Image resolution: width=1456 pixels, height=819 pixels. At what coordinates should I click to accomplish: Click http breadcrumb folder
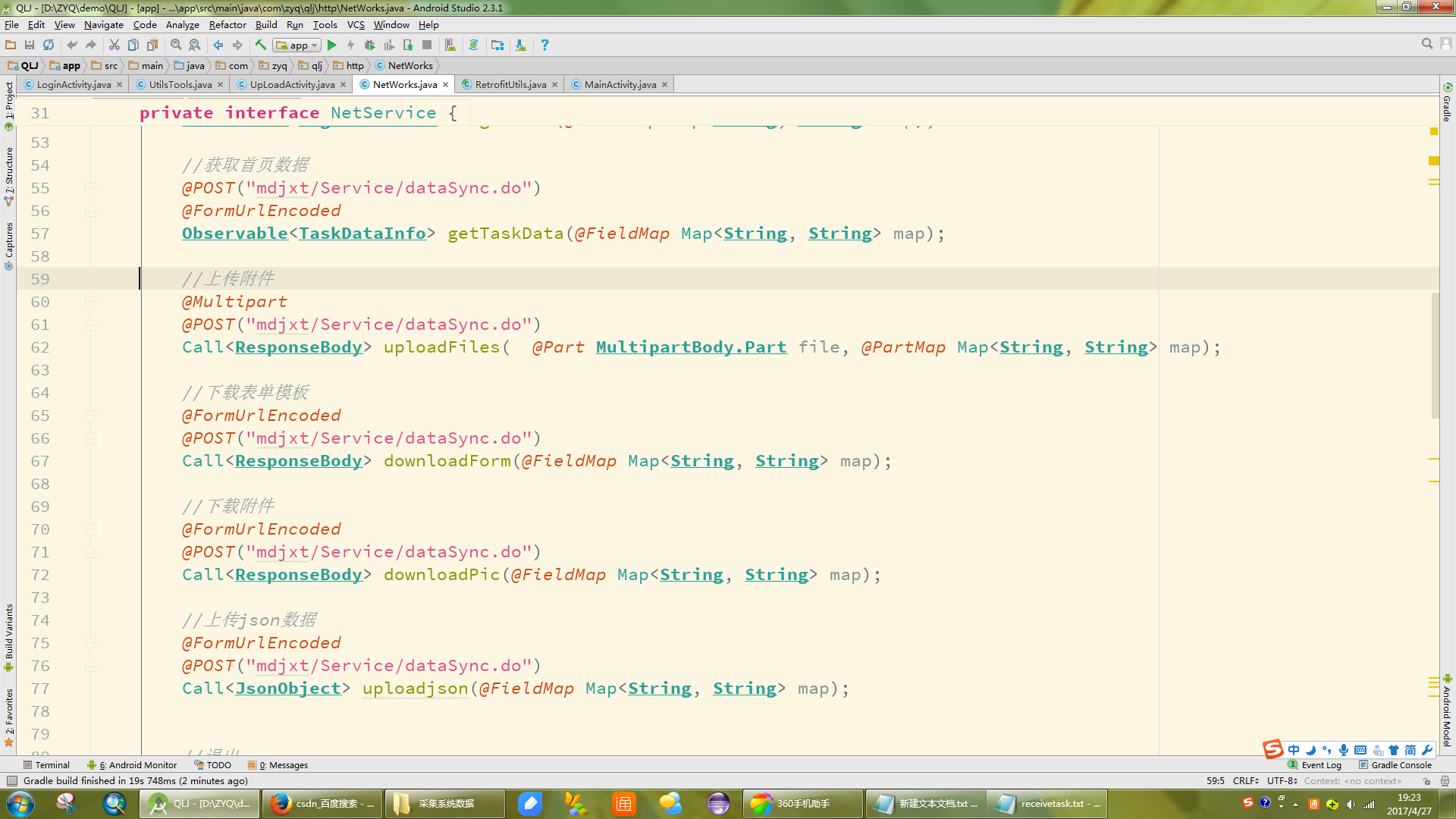[349, 66]
